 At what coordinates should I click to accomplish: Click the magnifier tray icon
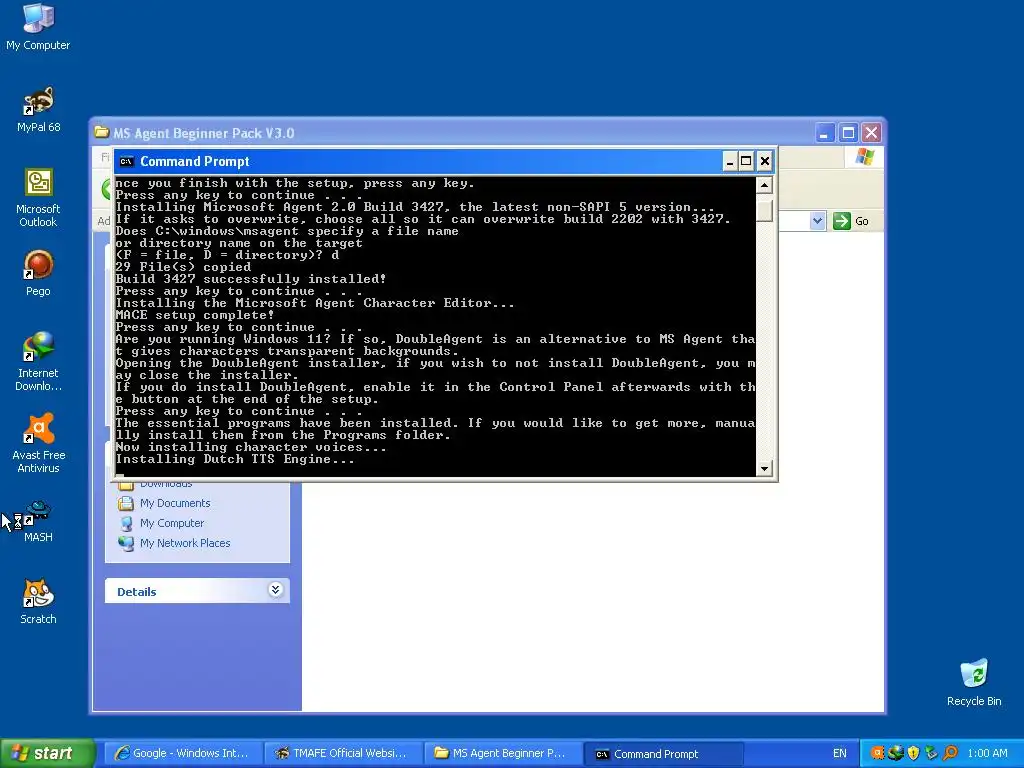pyautogui.click(x=950, y=753)
